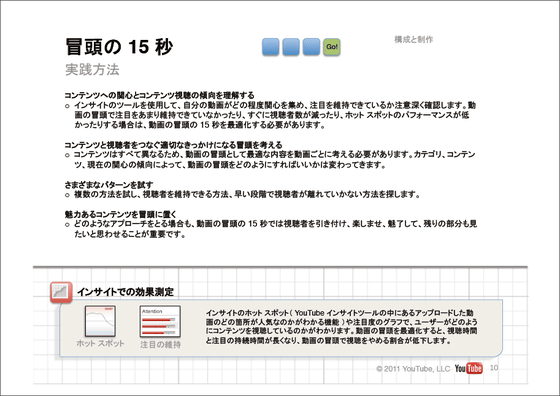Click the 実践方法 subtitle

click(92, 70)
